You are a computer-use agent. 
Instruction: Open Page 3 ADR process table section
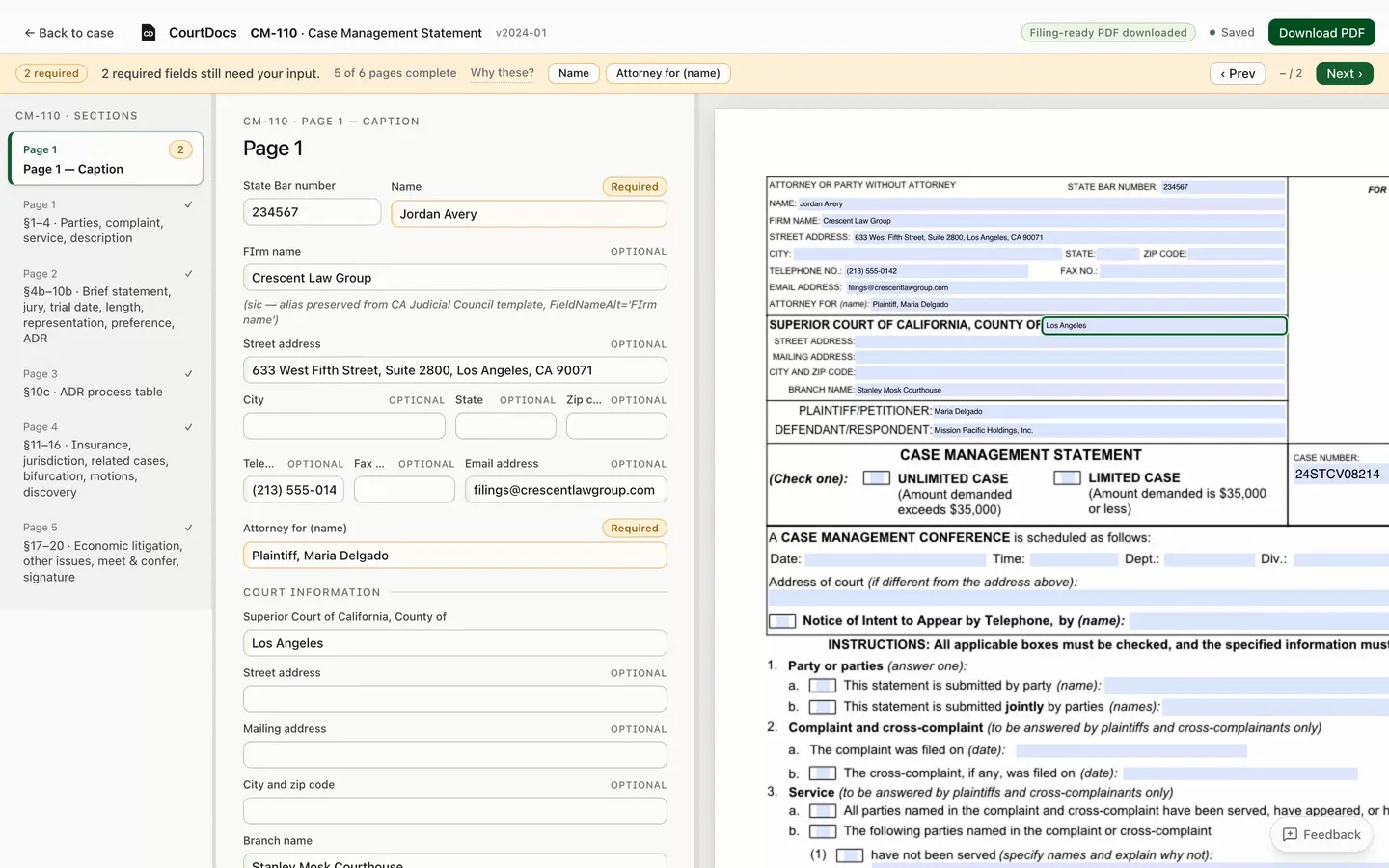(x=106, y=383)
